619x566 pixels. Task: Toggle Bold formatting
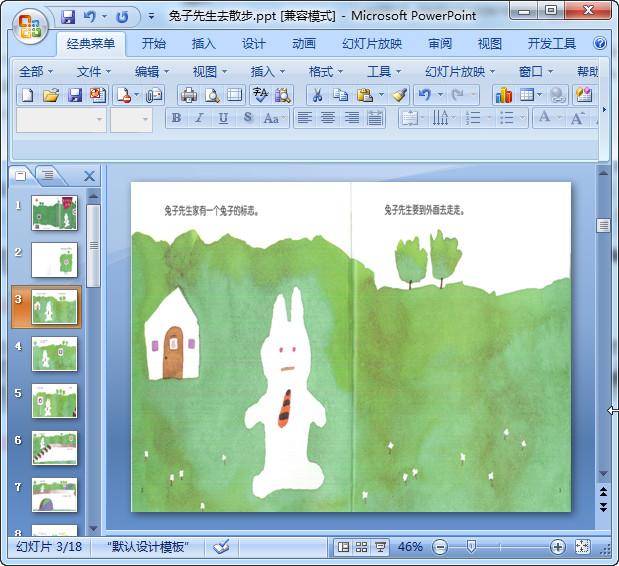coord(177,118)
